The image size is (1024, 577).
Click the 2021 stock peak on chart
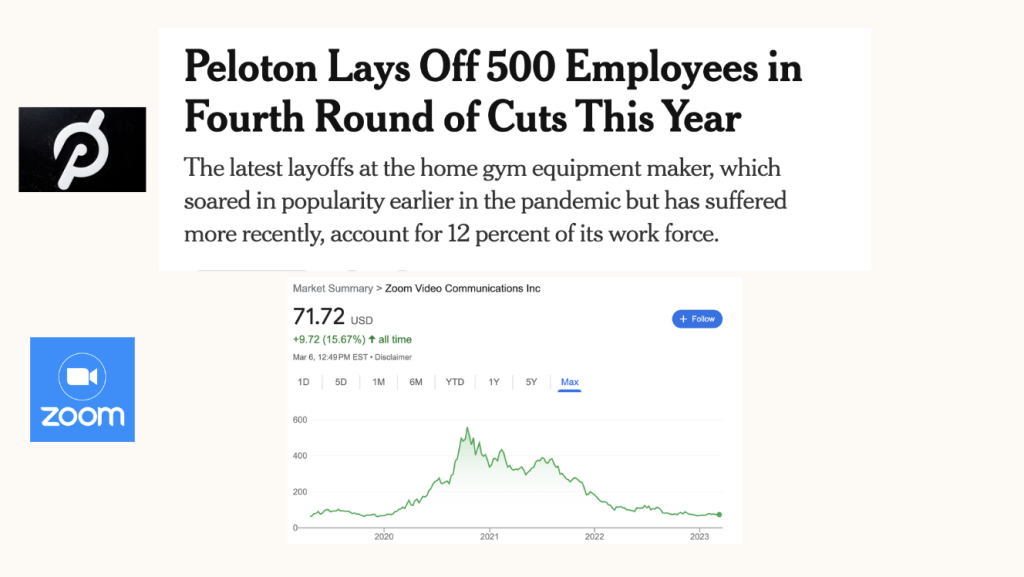[x=468, y=429]
